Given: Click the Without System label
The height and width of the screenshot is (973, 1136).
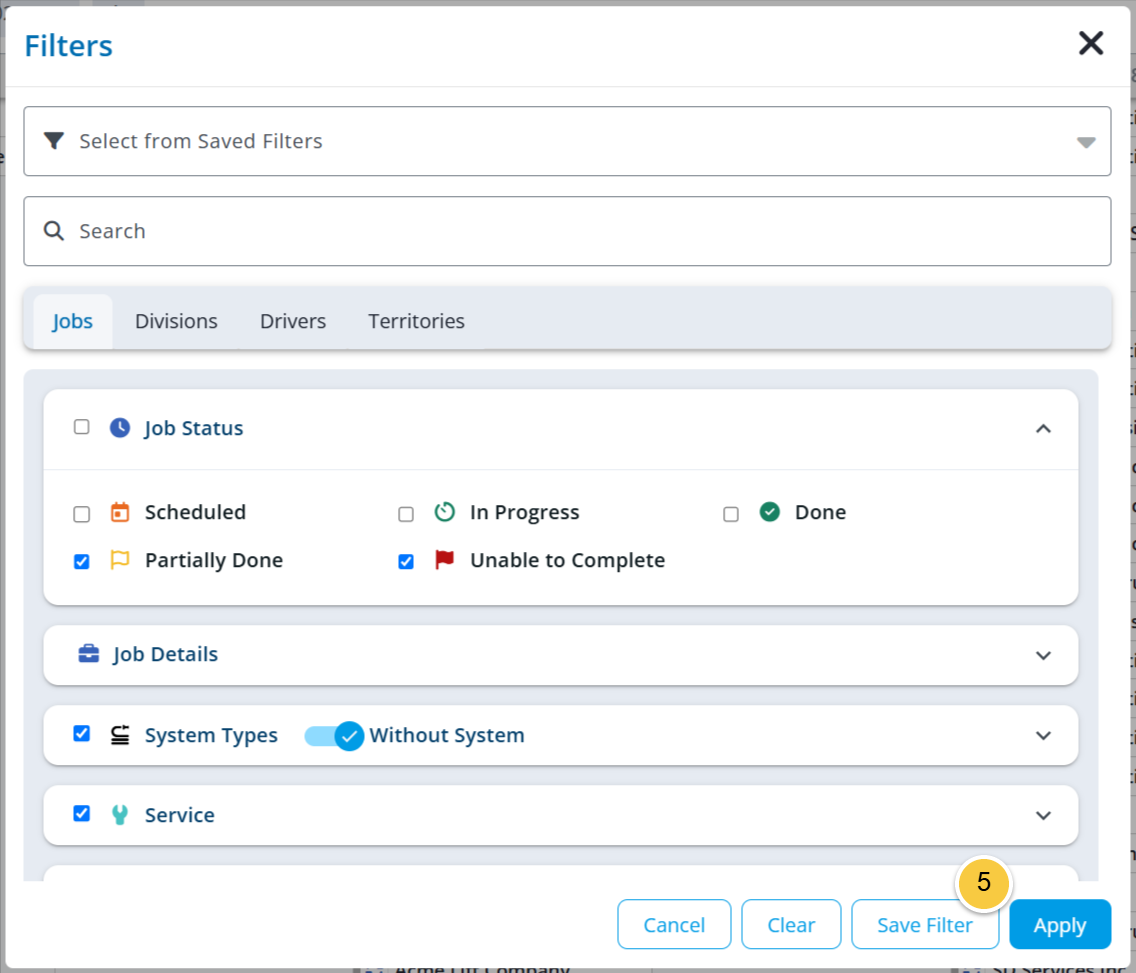Looking at the screenshot, I should click(447, 735).
